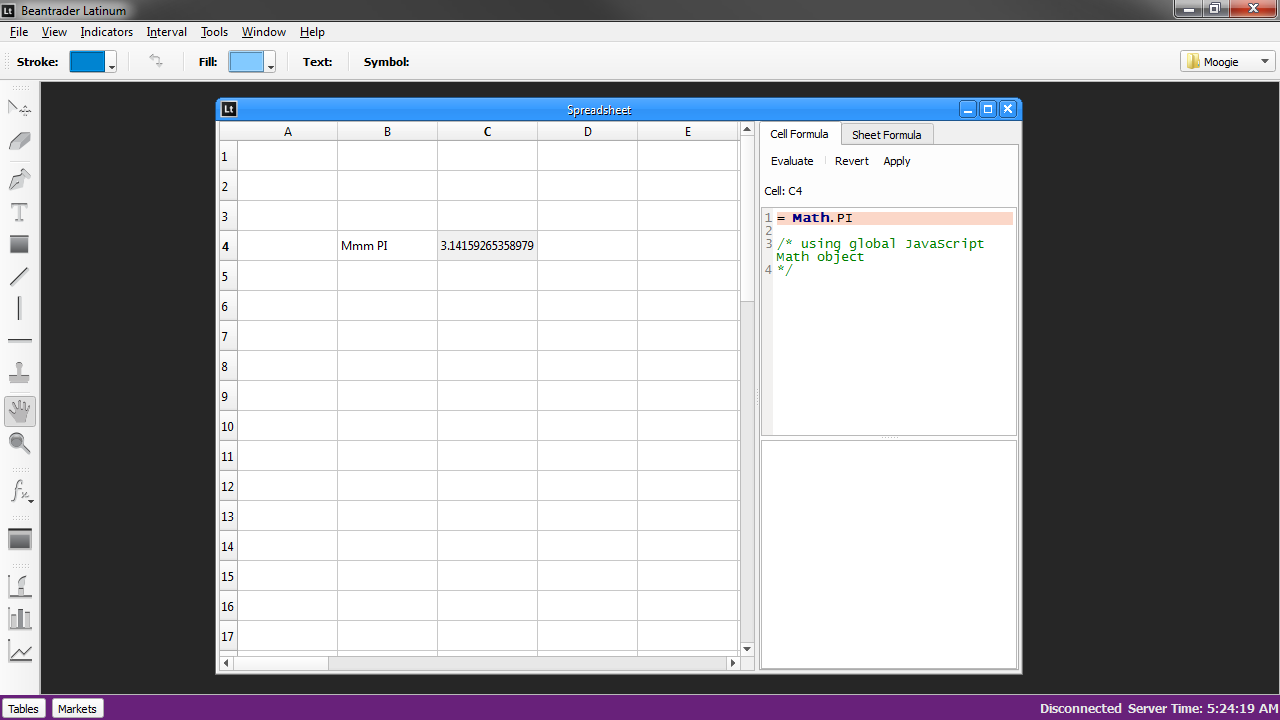Click row header 10

[x=228, y=426]
